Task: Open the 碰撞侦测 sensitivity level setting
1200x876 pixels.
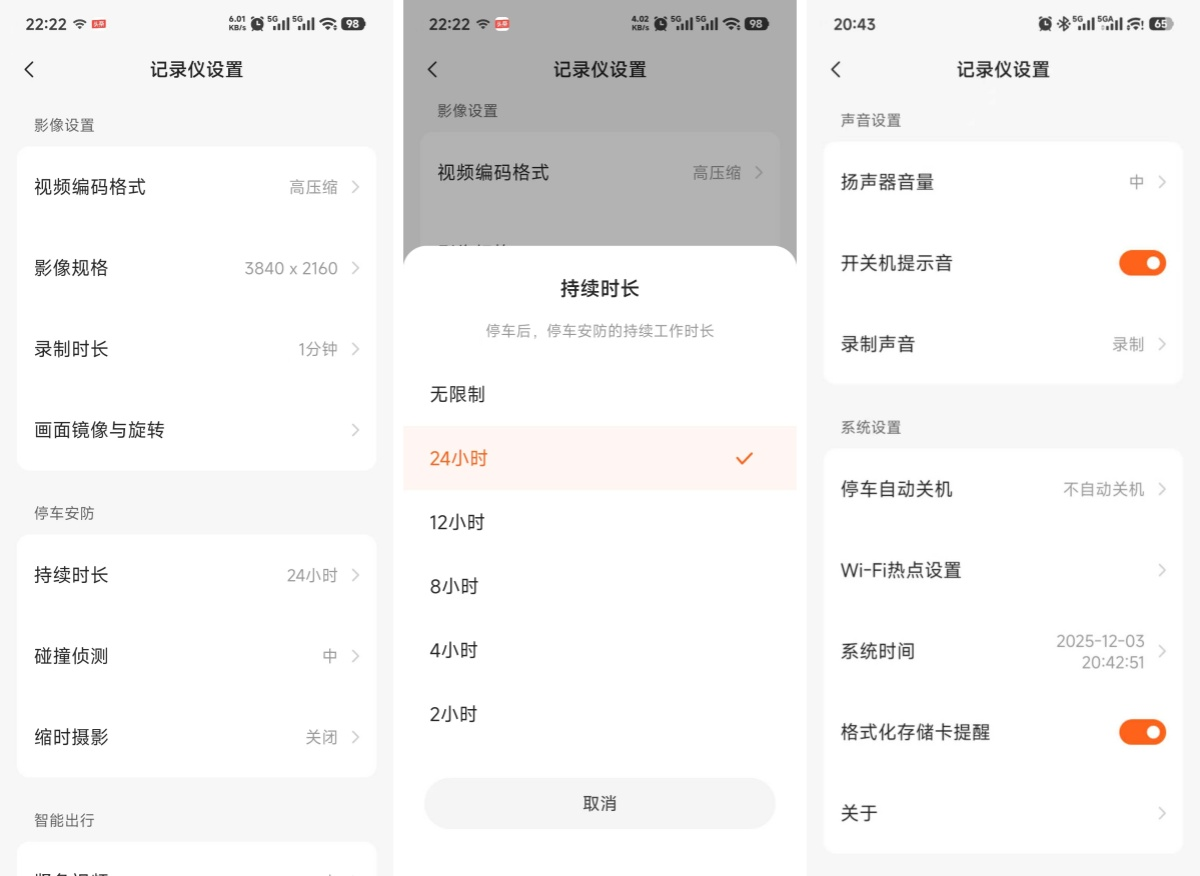Action: tap(196, 656)
